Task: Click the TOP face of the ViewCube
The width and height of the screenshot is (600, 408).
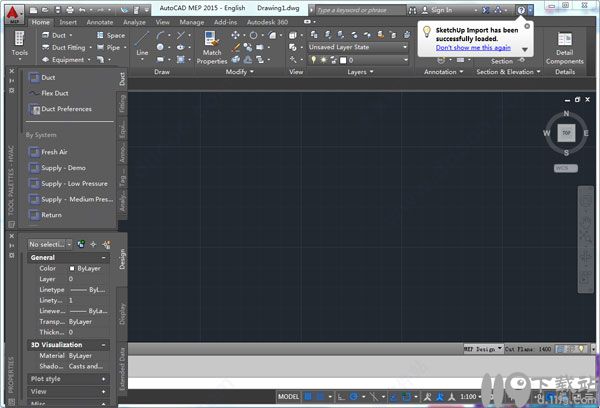Action: [x=566, y=133]
